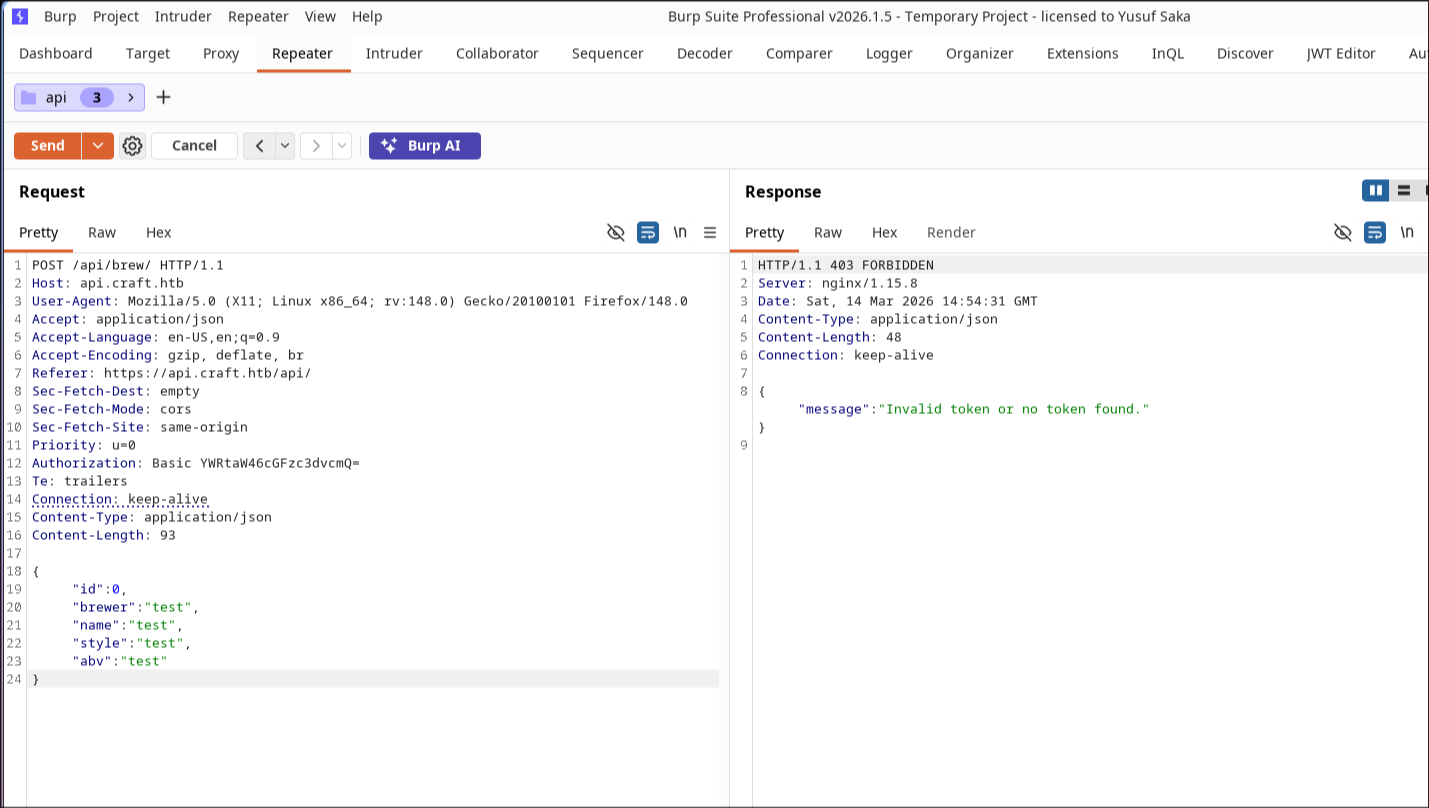The width and height of the screenshot is (1429, 808).
Task: Open the Project menu
Action: click(116, 16)
